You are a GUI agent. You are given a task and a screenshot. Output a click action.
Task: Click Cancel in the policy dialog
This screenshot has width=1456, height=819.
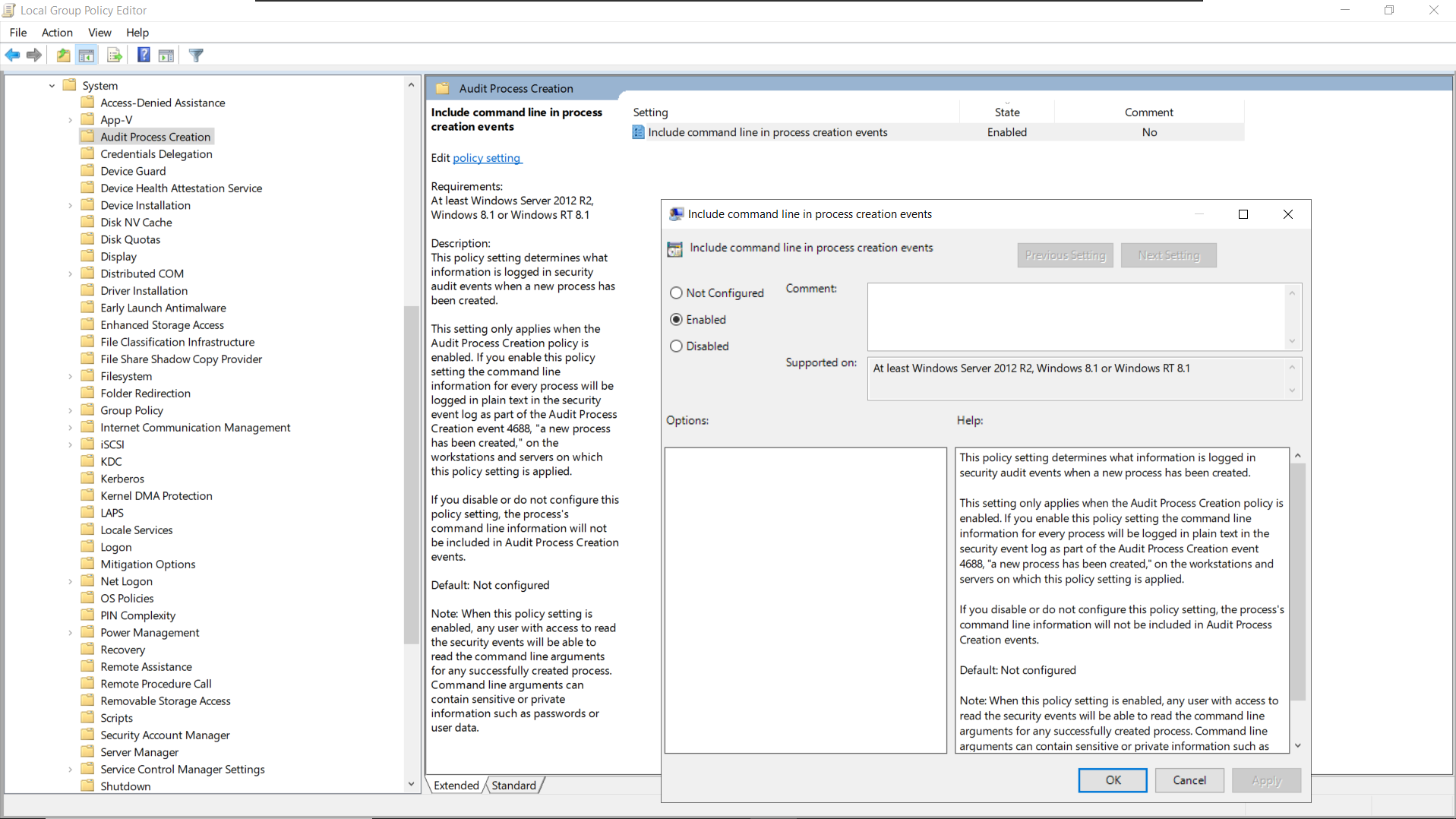tap(1189, 780)
